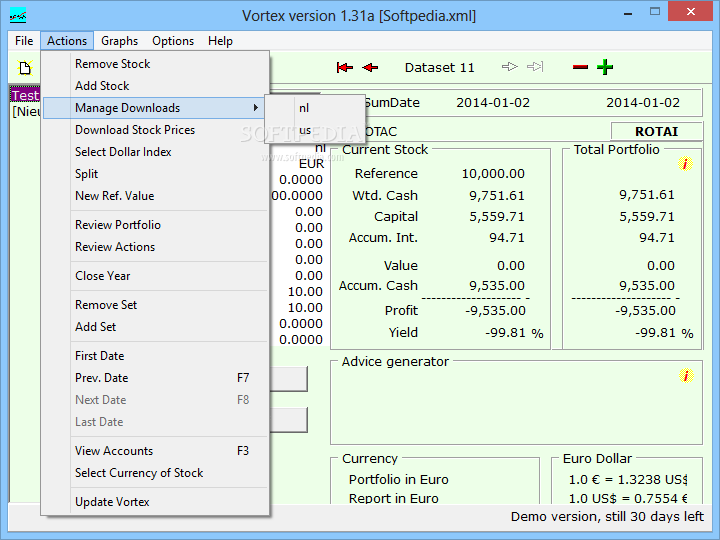Select us in Manage Downloads submenu
Image resolution: width=720 pixels, height=540 pixels.
(315, 130)
